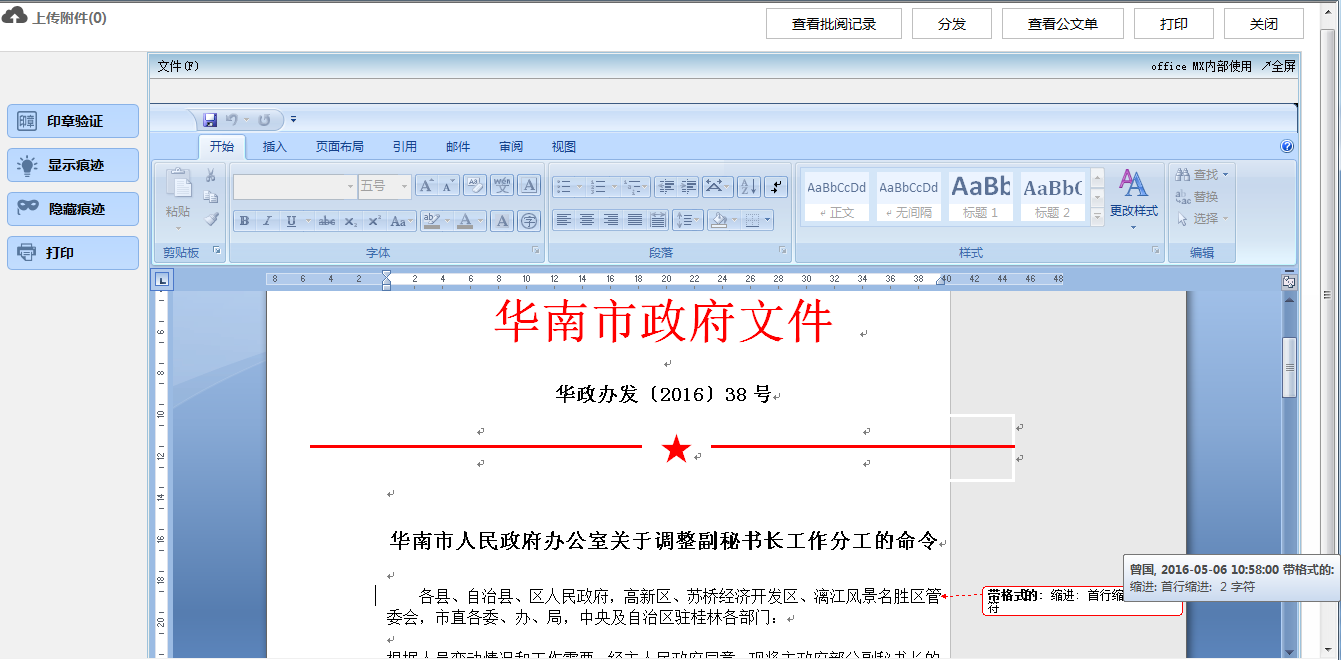
Task: Open the 查找 find dropdown
Action: (x=1226, y=175)
